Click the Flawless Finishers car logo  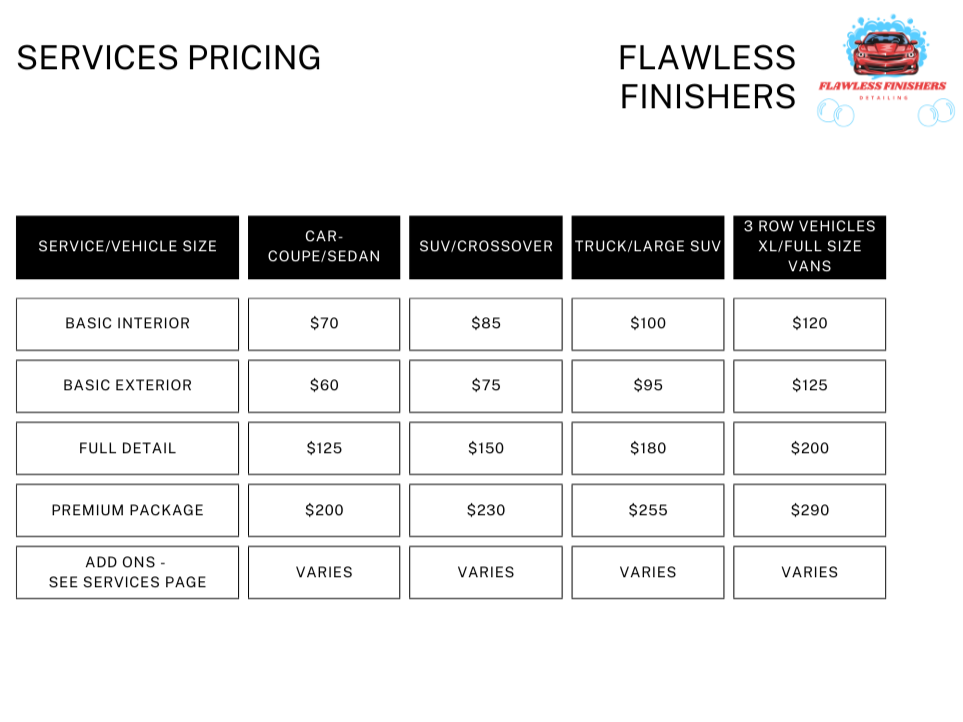pos(885,70)
